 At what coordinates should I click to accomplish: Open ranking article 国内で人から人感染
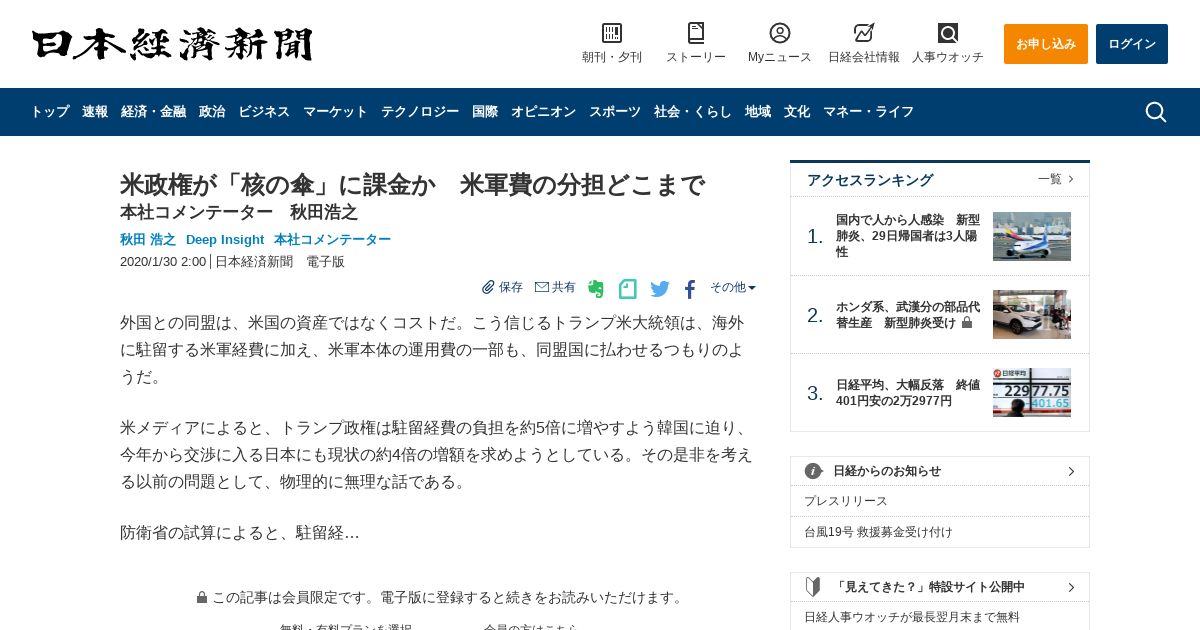click(909, 236)
